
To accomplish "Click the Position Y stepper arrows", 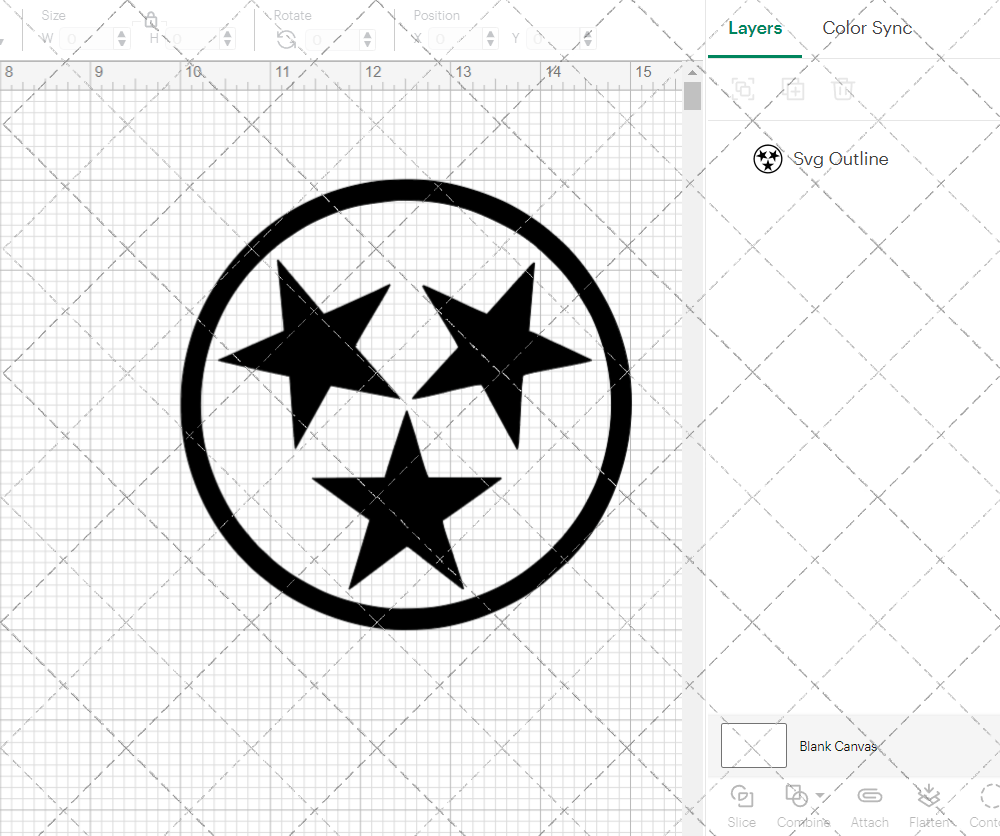I will tap(588, 39).
